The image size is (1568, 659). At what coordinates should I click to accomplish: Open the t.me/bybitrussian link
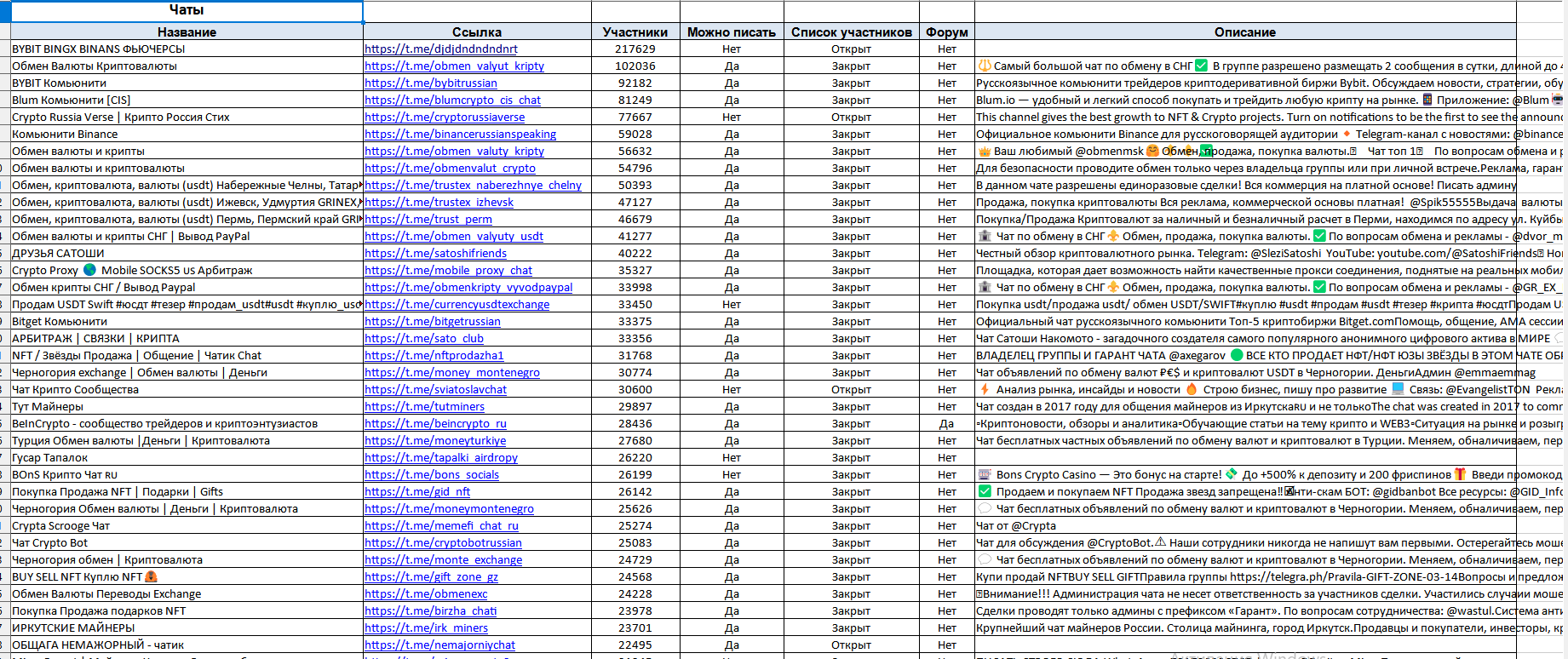tap(430, 83)
